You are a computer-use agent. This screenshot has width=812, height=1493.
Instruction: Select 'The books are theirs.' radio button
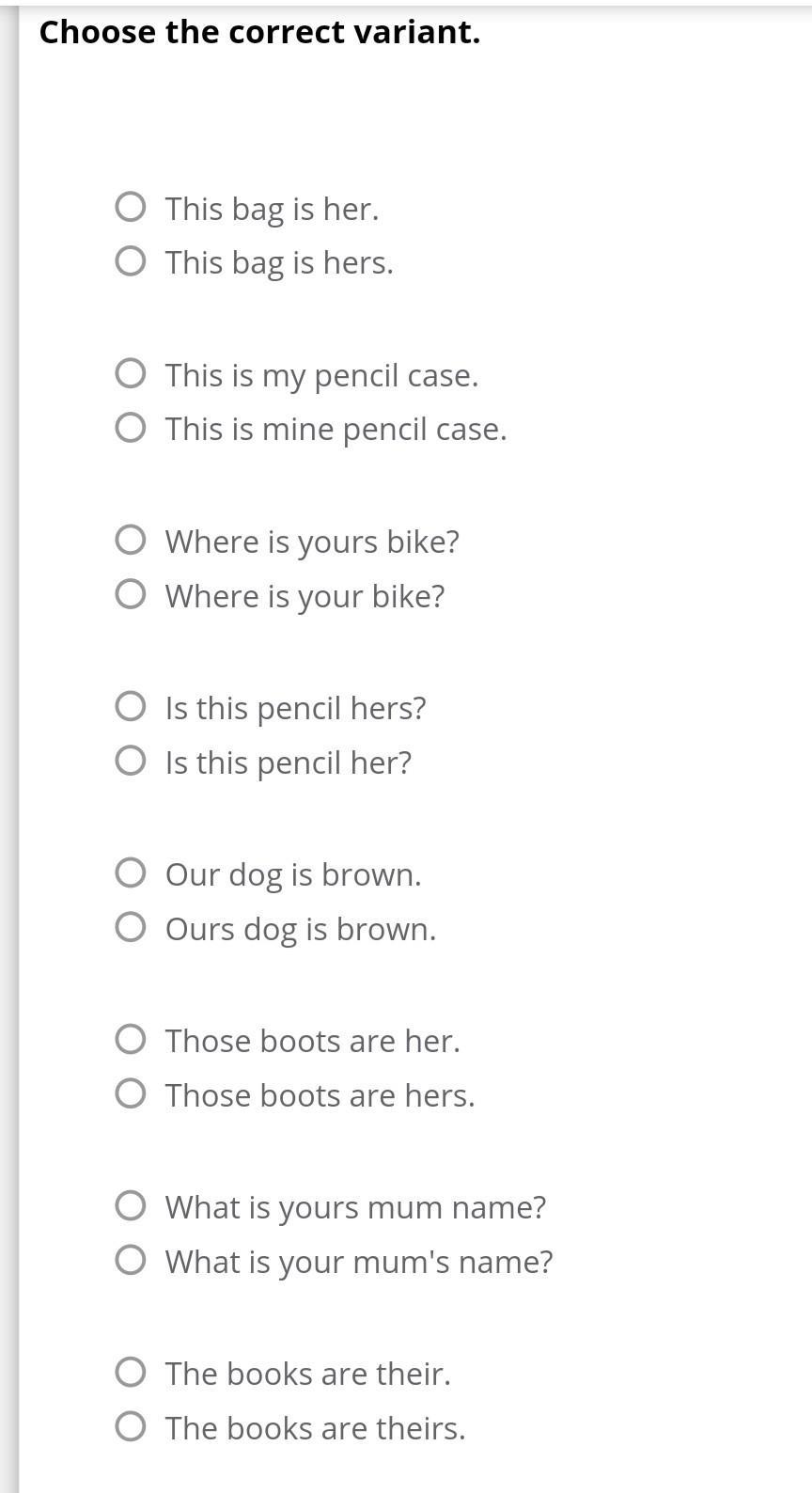[131, 1426]
